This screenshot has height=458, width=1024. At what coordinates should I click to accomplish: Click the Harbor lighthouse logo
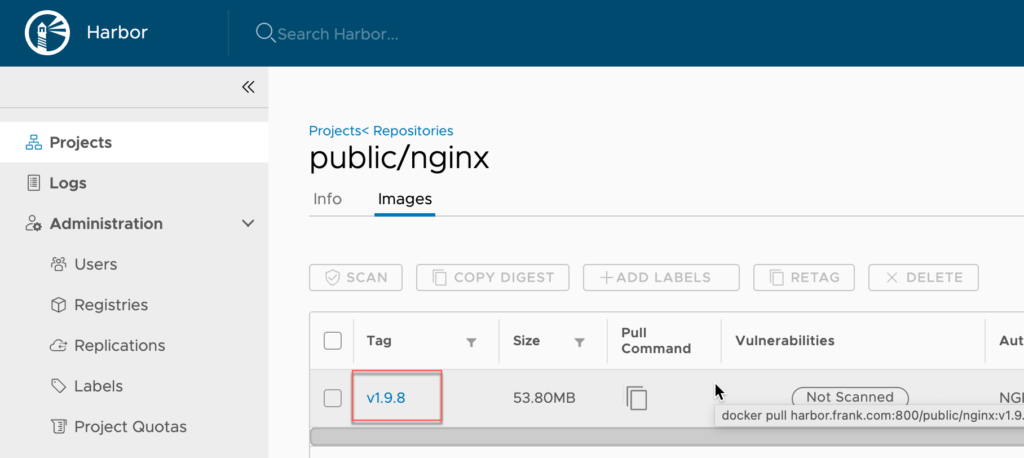tap(47, 33)
